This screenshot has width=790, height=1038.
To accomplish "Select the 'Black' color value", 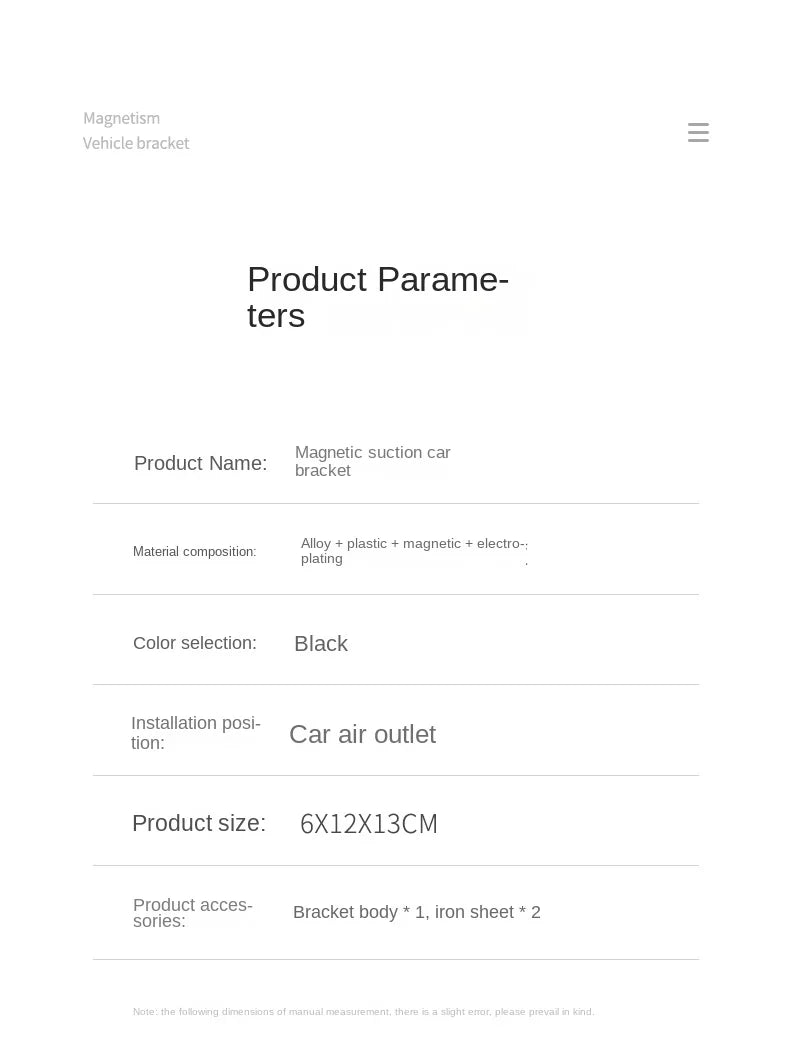I will 321,644.
